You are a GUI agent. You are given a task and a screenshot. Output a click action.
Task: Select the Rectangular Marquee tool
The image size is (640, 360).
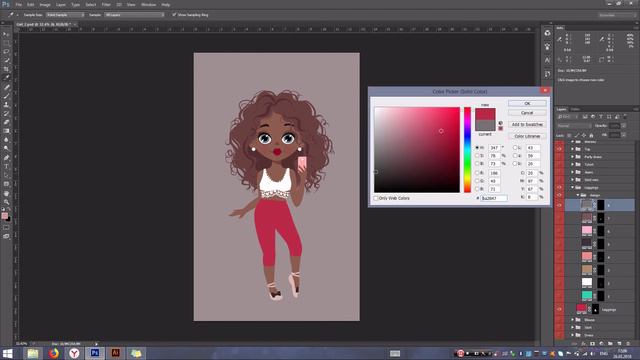pyautogui.click(x=6, y=43)
